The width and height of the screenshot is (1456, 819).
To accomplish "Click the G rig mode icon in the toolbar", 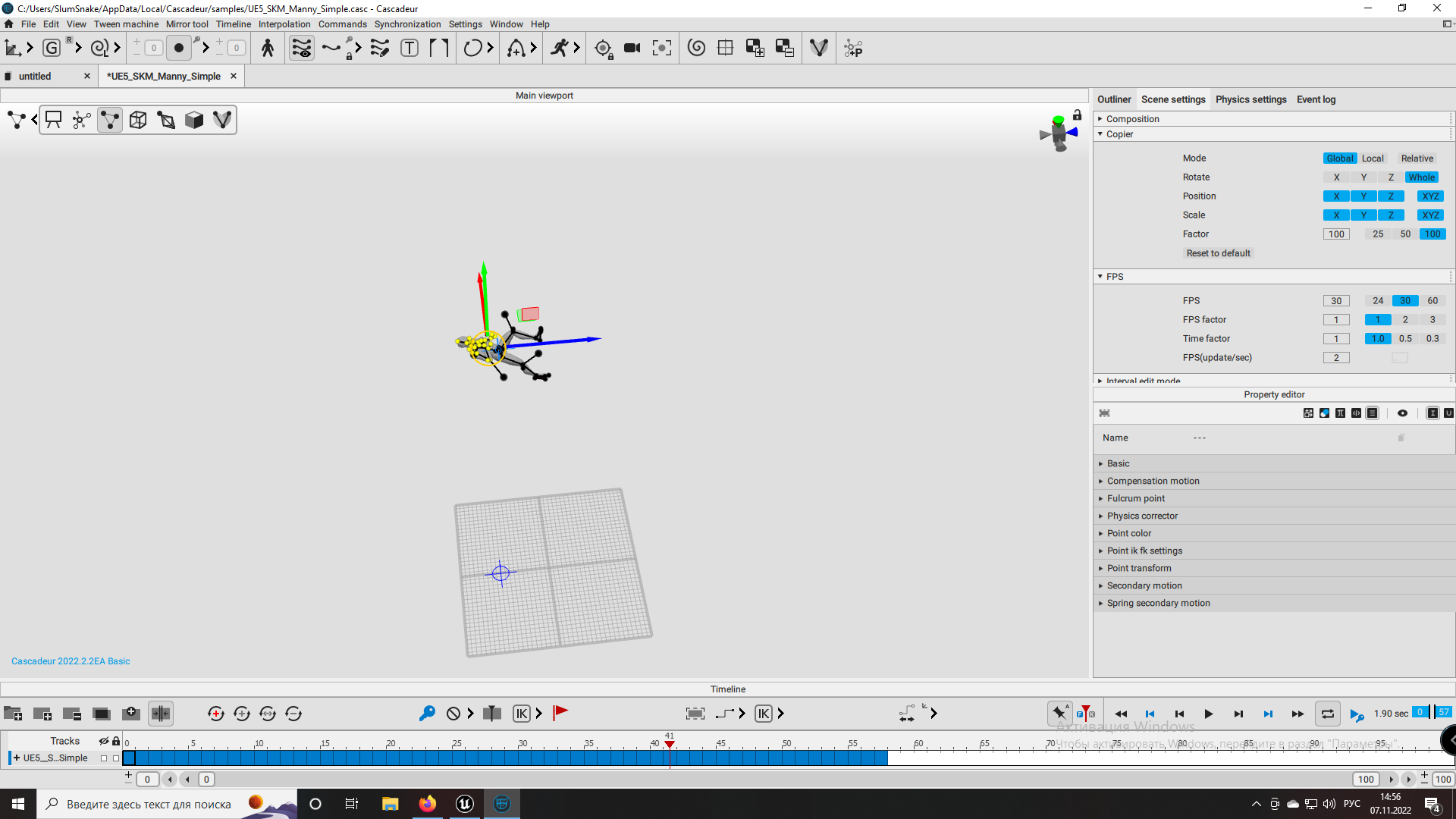I will (52, 49).
